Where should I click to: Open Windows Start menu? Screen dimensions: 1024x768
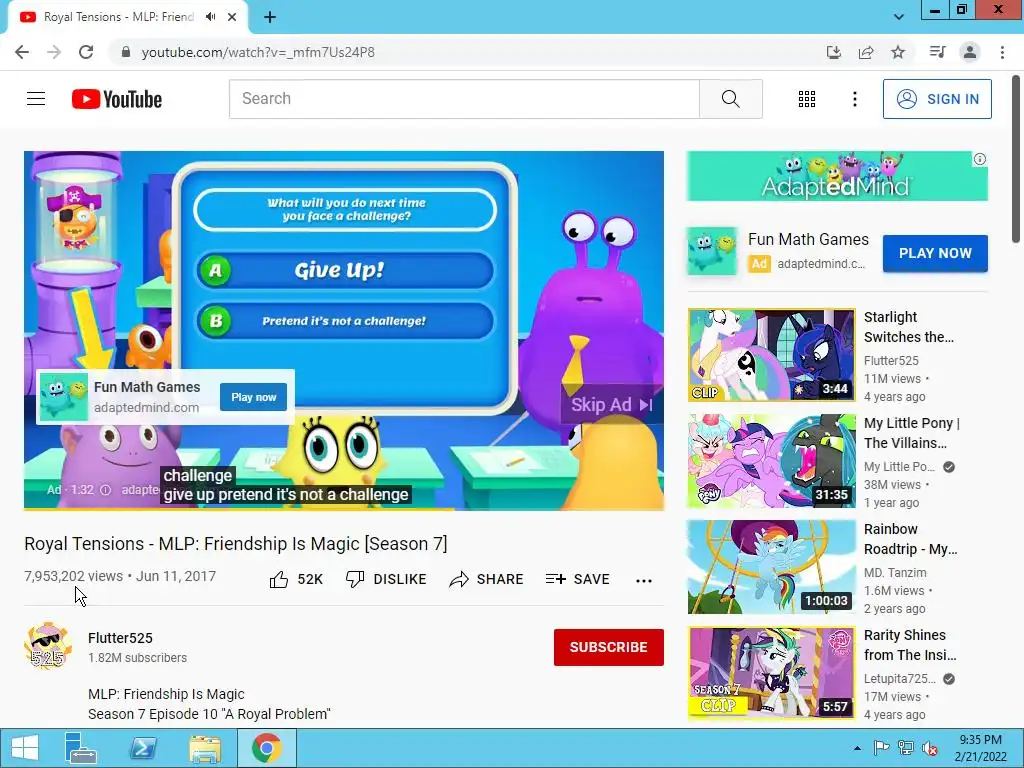click(x=24, y=748)
